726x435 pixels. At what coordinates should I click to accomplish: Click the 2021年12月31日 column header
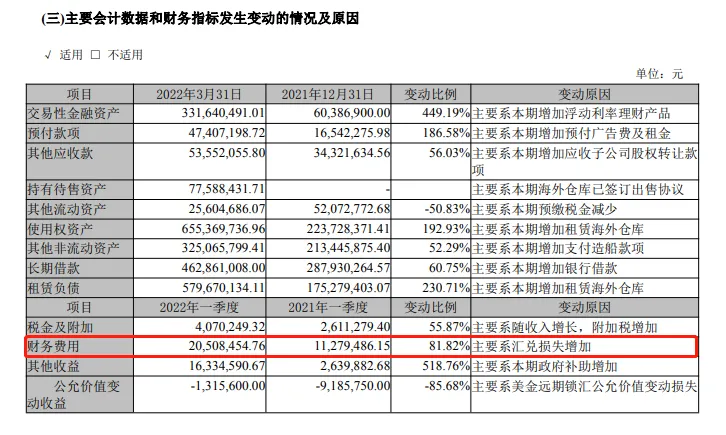[328, 94]
